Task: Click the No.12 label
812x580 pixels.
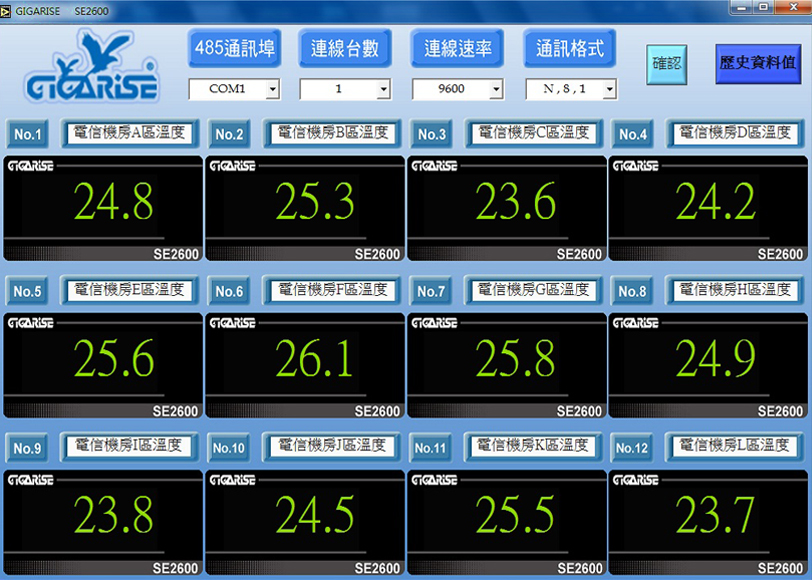Action: click(x=632, y=447)
